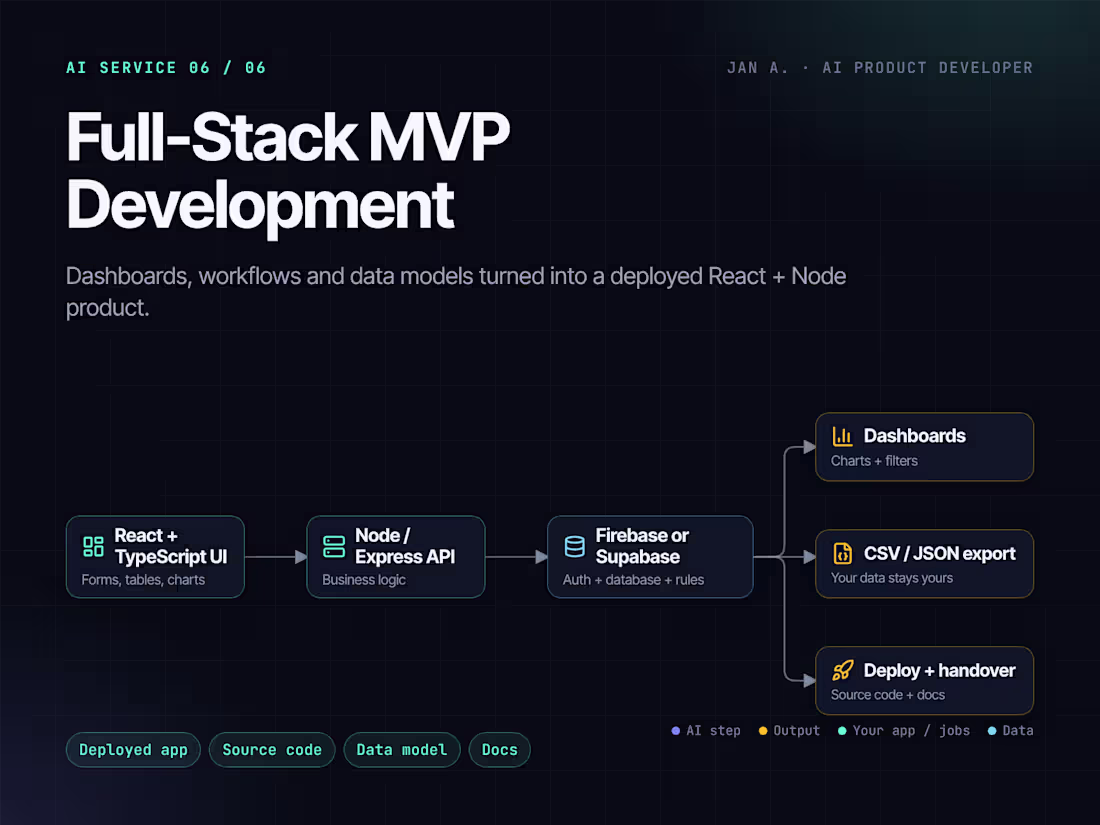The image size is (1100, 825).
Task: Click the 'AI SERVICE 06 / 06' label
Action: pos(166,68)
